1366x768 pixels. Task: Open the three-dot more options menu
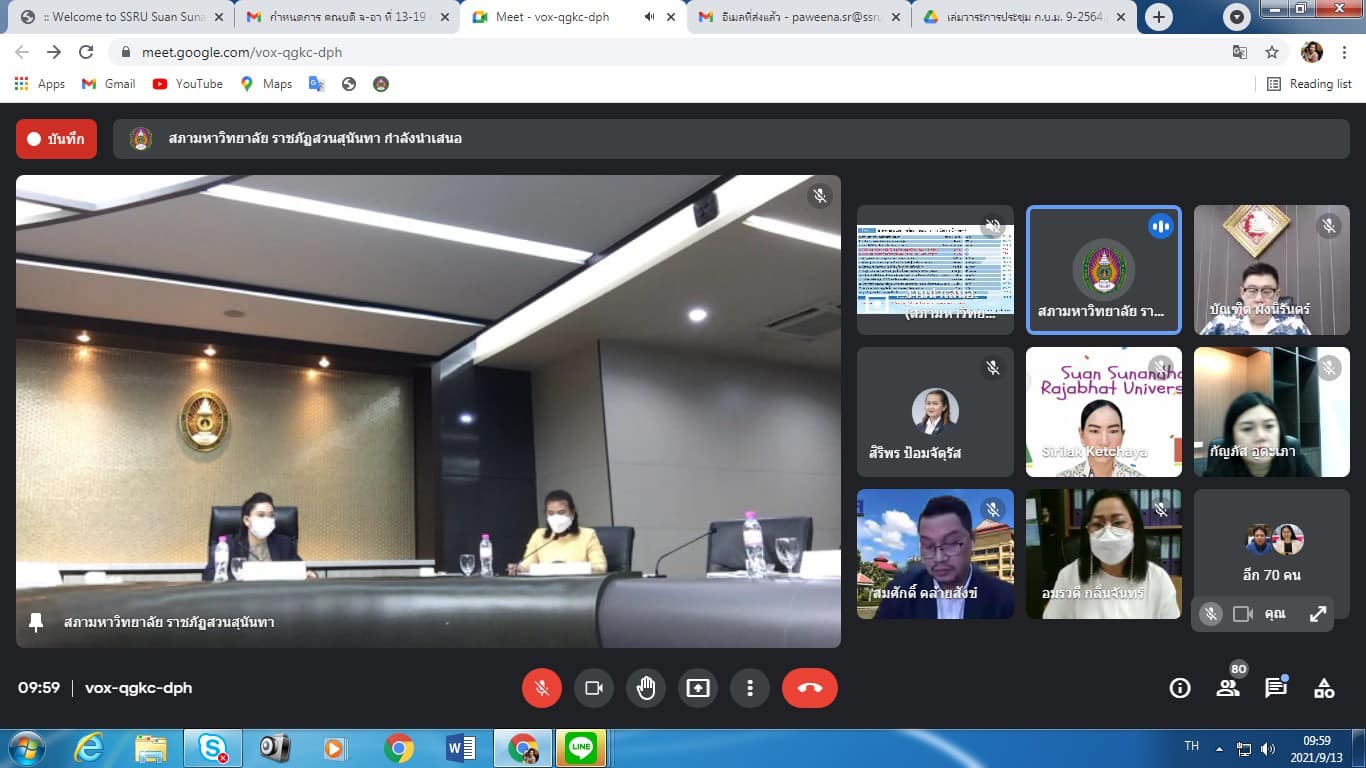coord(750,688)
